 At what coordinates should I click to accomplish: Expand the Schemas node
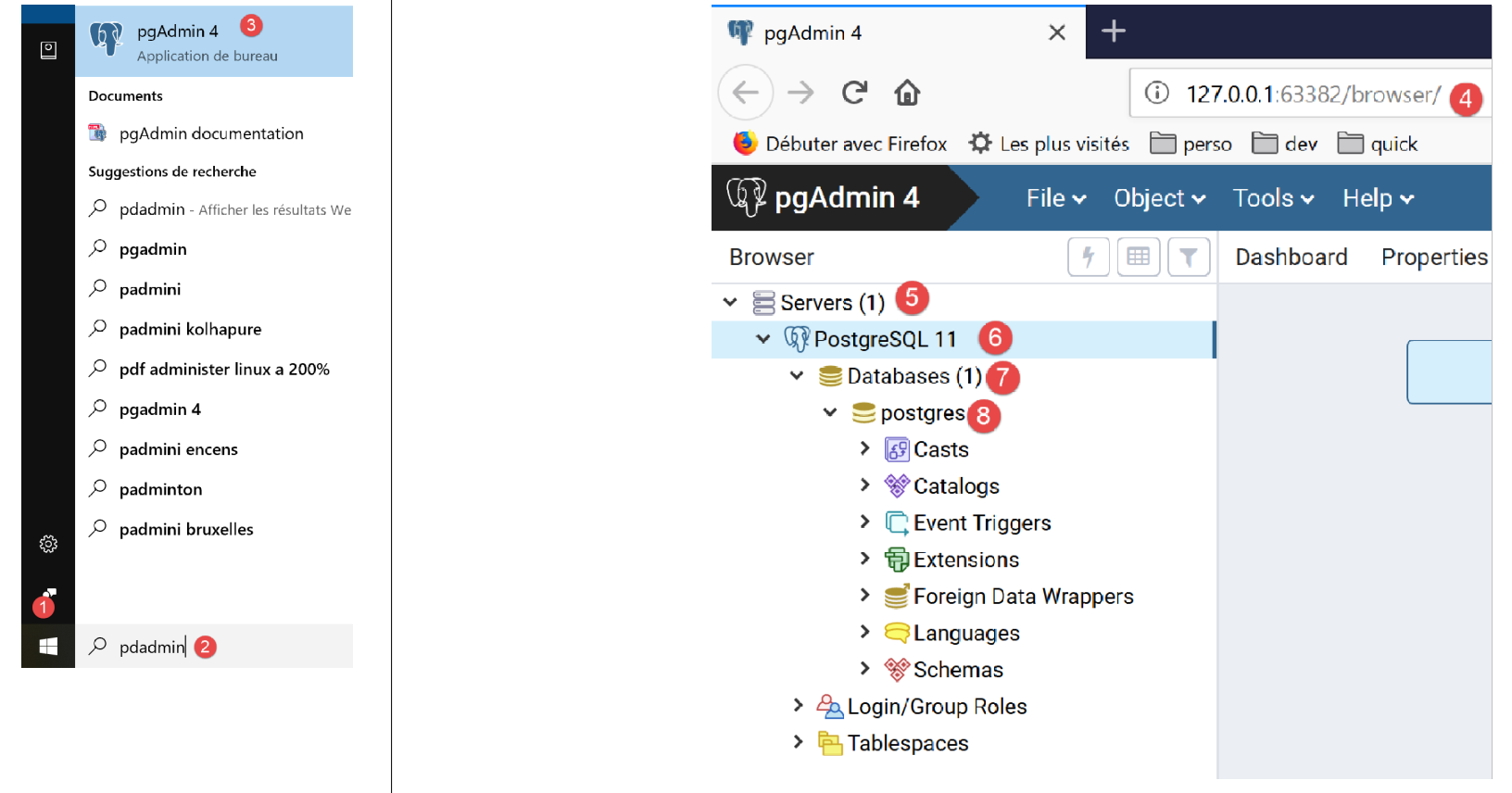(x=864, y=668)
